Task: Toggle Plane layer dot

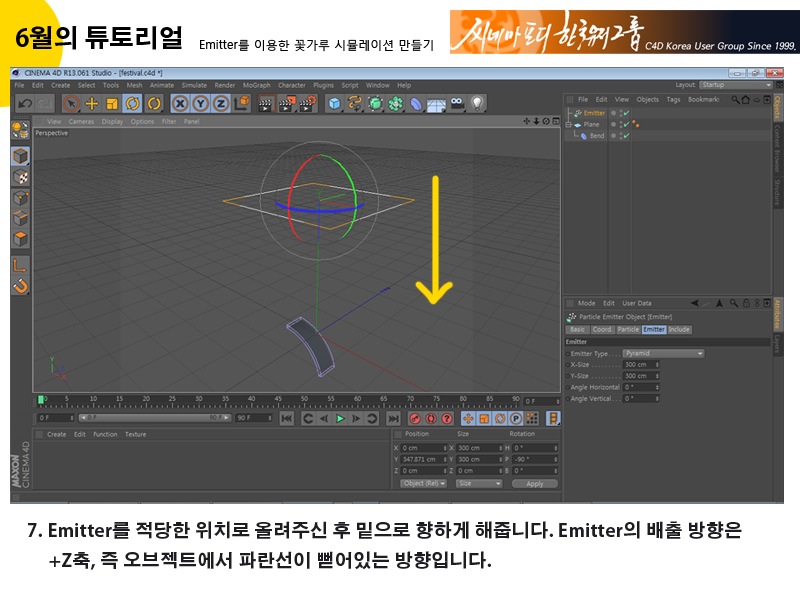Action: click(614, 124)
